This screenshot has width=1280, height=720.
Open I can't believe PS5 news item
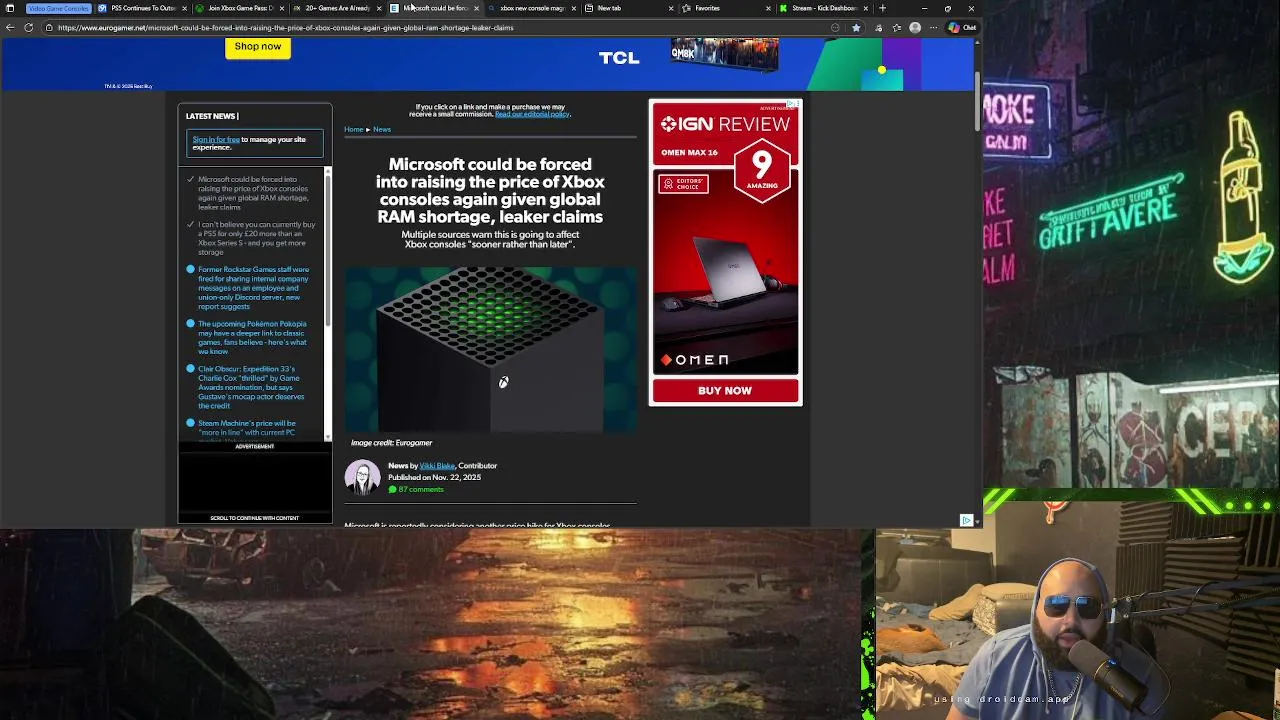click(x=256, y=238)
